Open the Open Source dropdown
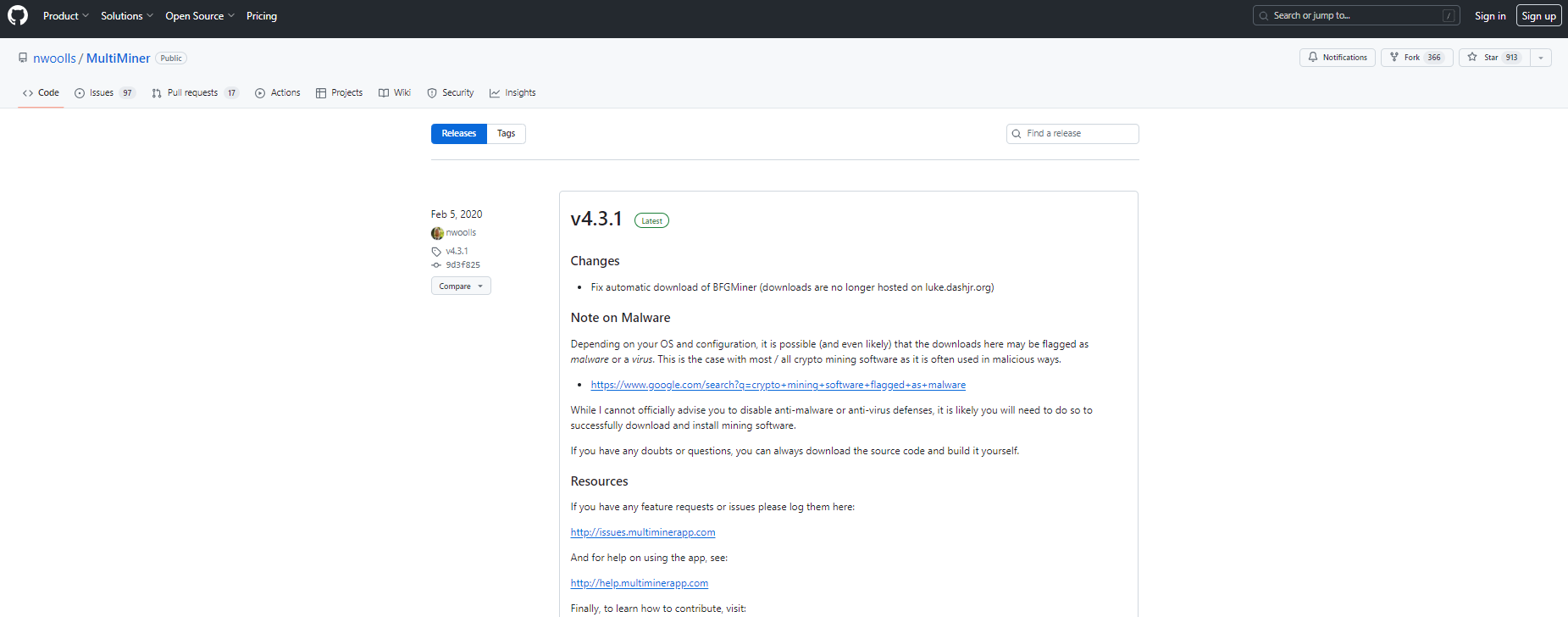 [200, 16]
